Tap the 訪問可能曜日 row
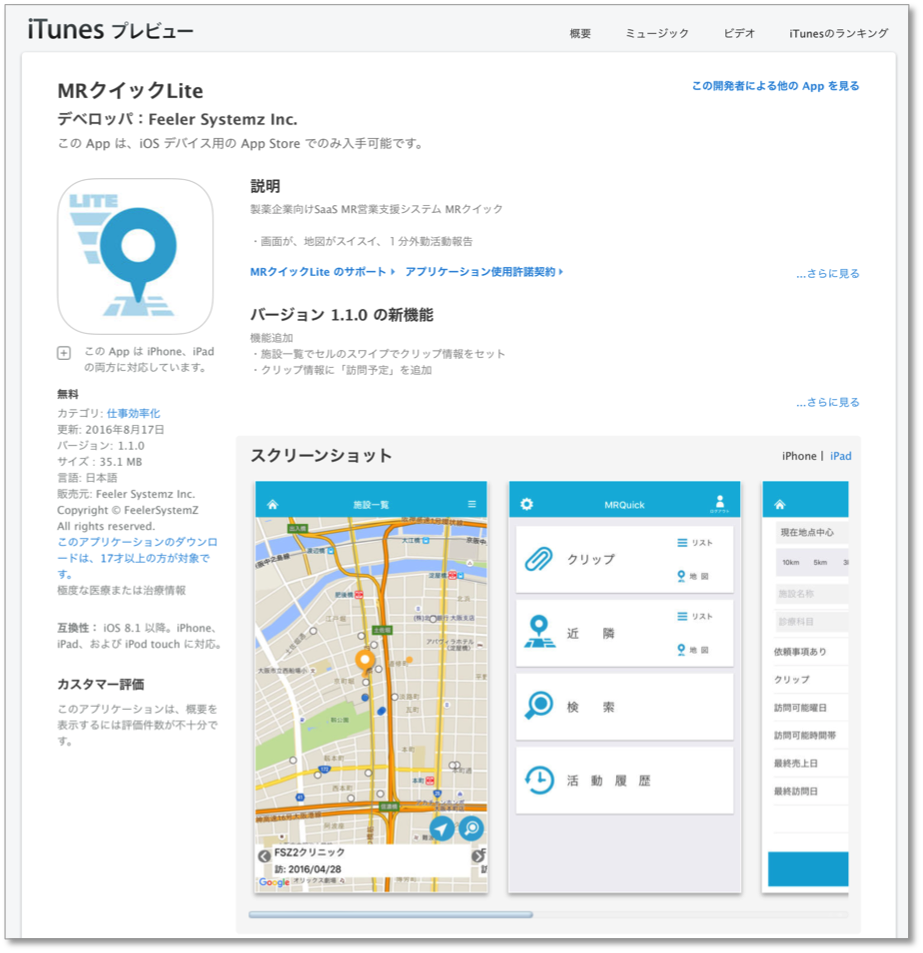Screen dimensions: 923x953 point(811,707)
